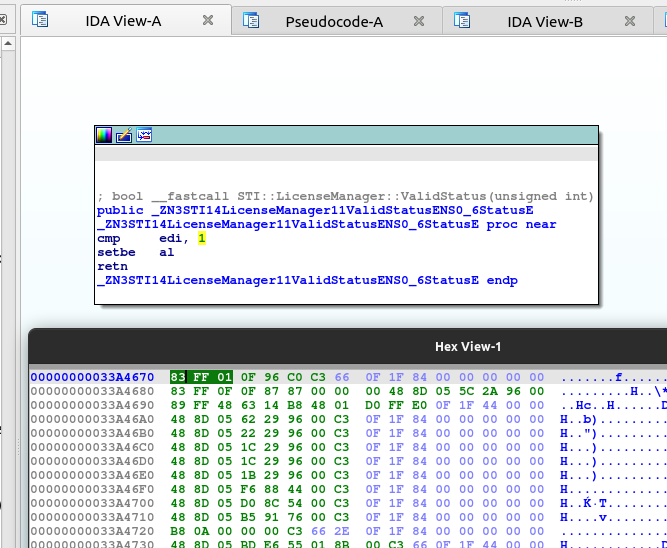Click byte E0 in row 033A4690

419,405
